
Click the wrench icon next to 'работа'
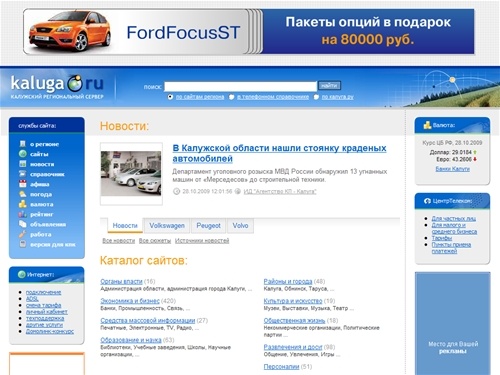[x=23, y=234]
